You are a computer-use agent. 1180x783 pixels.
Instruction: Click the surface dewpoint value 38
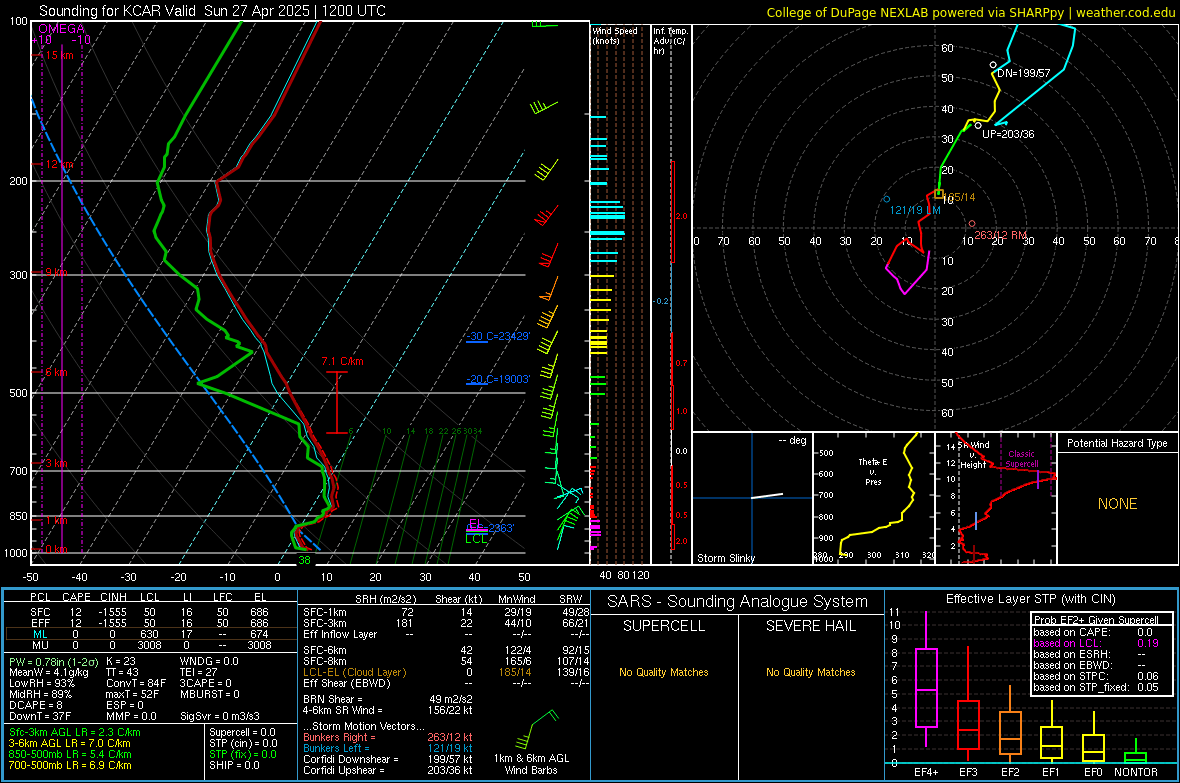[x=304, y=560]
